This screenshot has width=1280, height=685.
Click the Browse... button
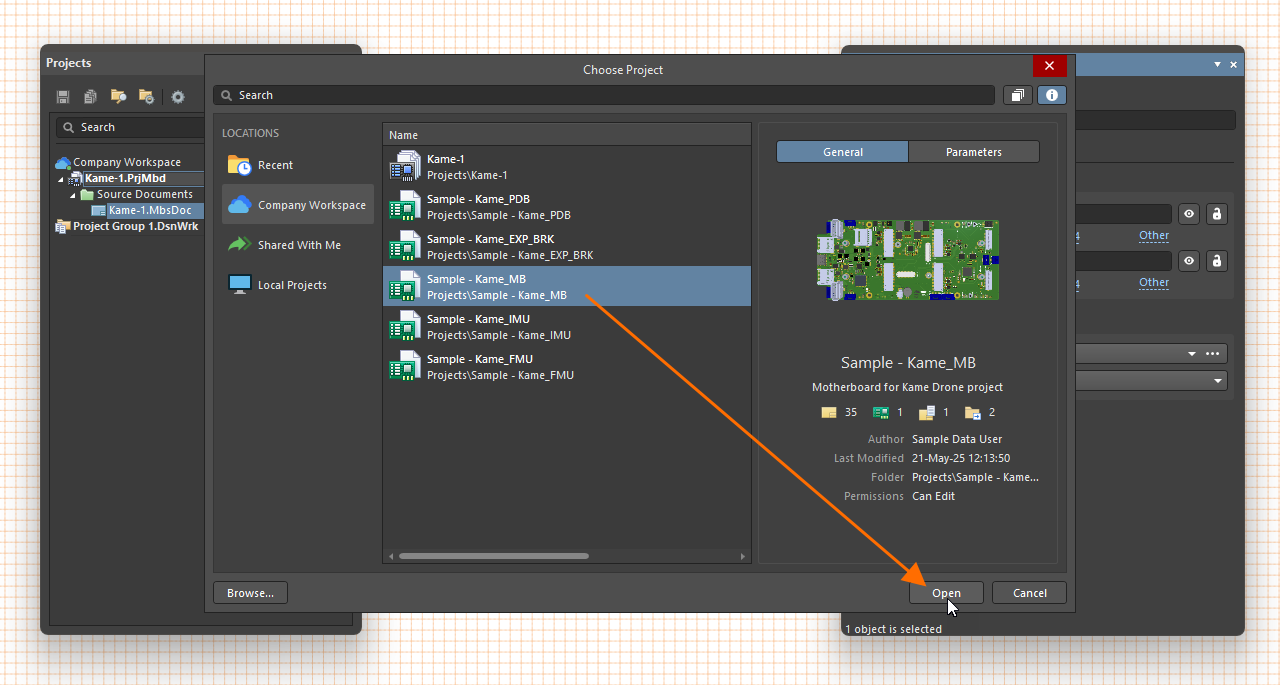(x=250, y=593)
